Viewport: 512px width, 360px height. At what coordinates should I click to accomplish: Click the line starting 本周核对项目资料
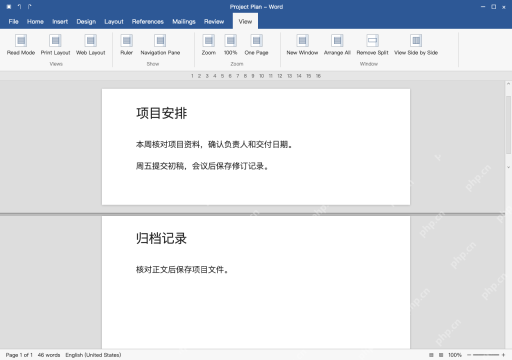(215, 144)
